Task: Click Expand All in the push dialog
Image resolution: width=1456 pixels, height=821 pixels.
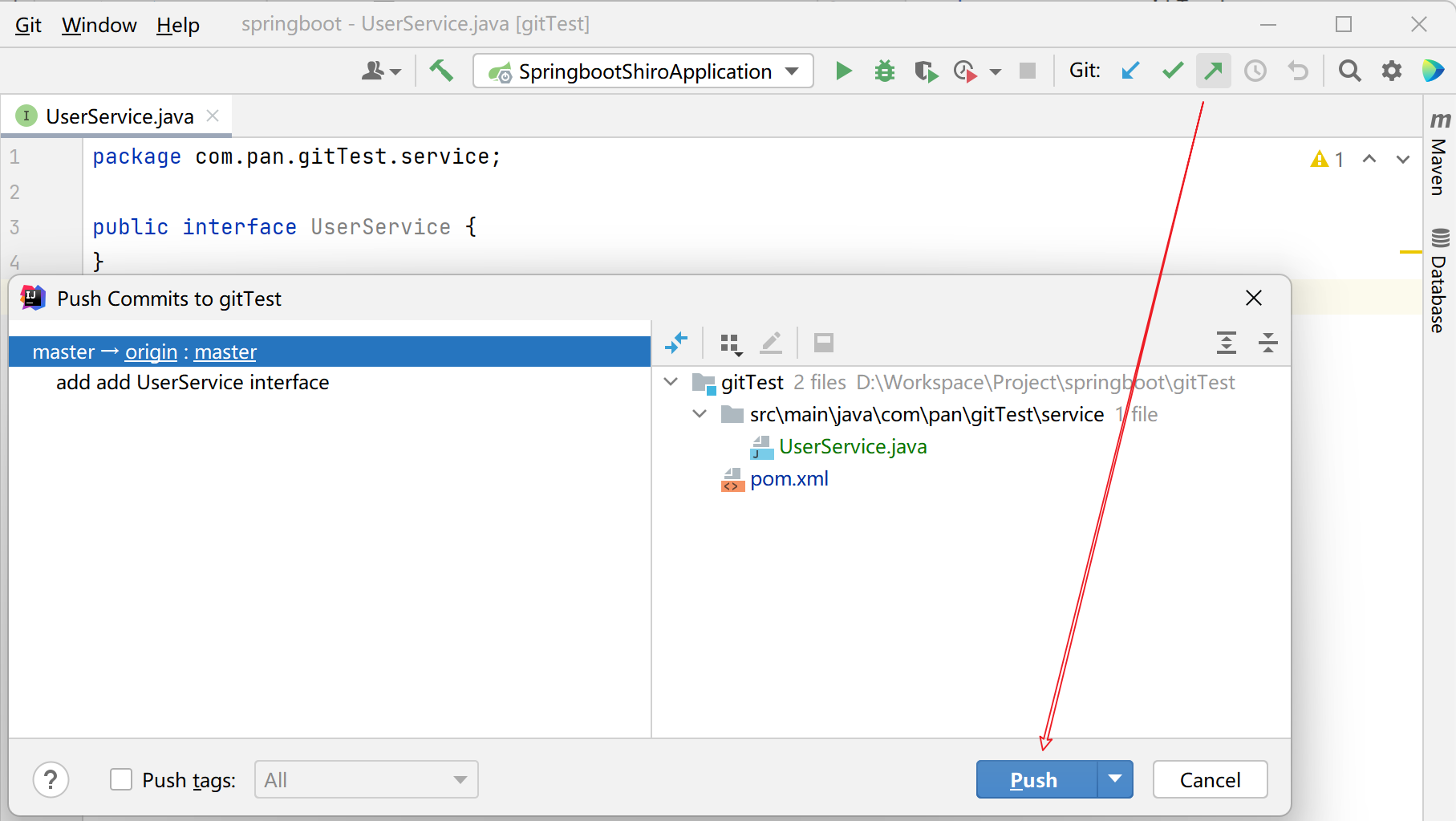Action: (x=1226, y=343)
